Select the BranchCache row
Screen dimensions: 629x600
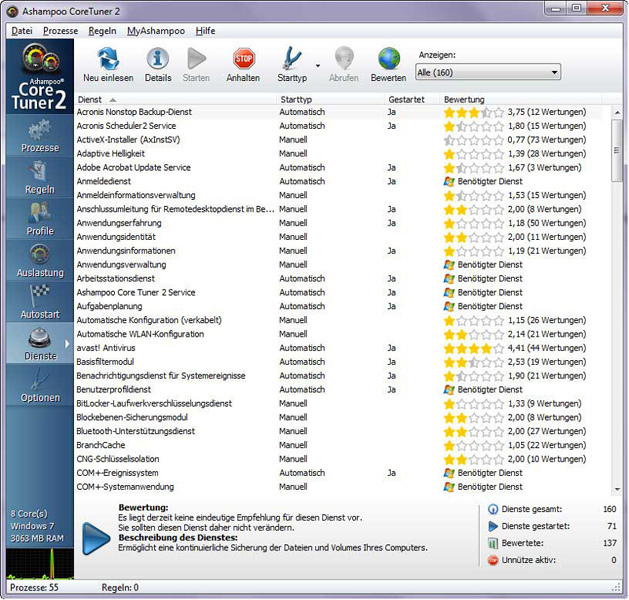338,445
